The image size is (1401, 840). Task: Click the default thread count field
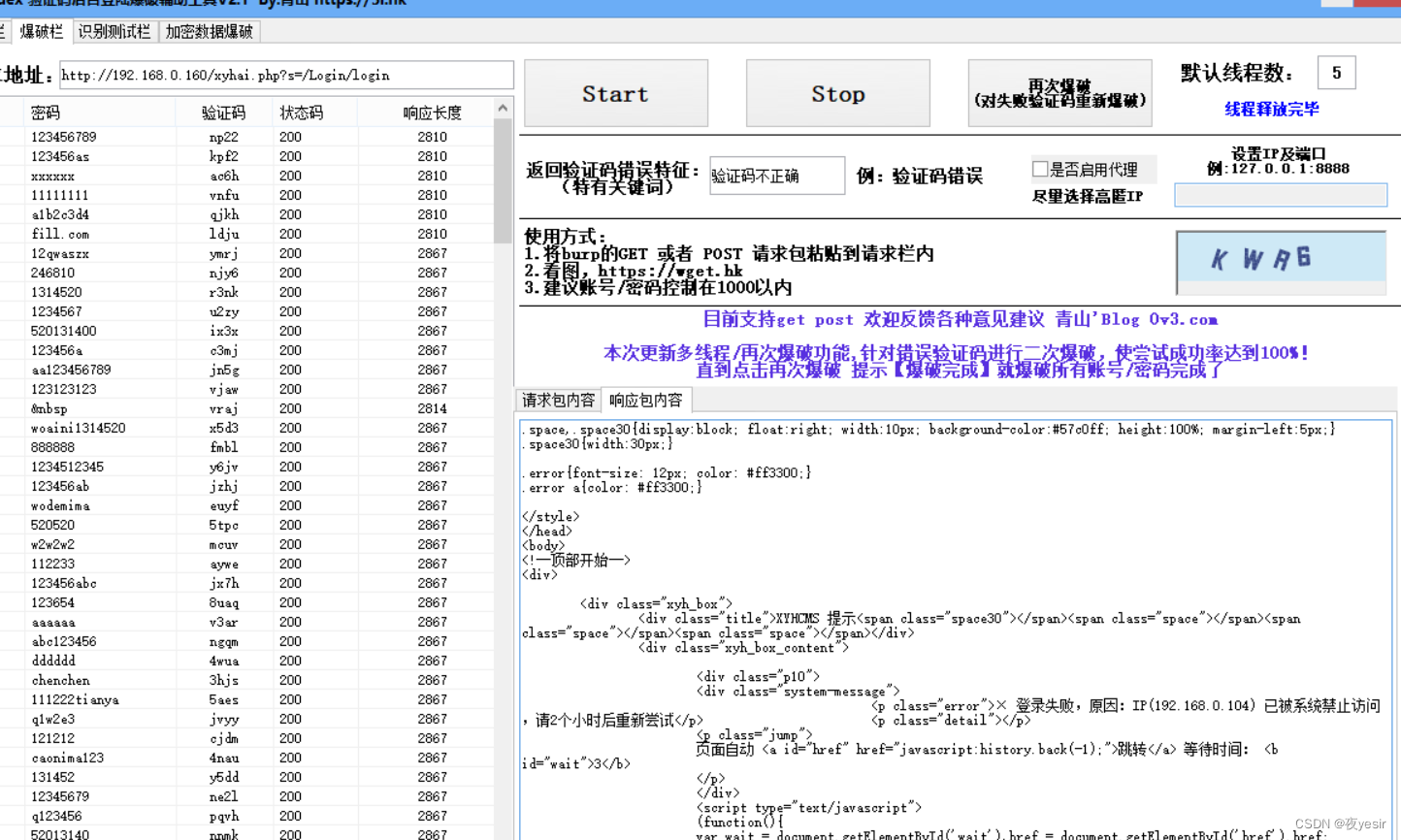[1336, 73]
